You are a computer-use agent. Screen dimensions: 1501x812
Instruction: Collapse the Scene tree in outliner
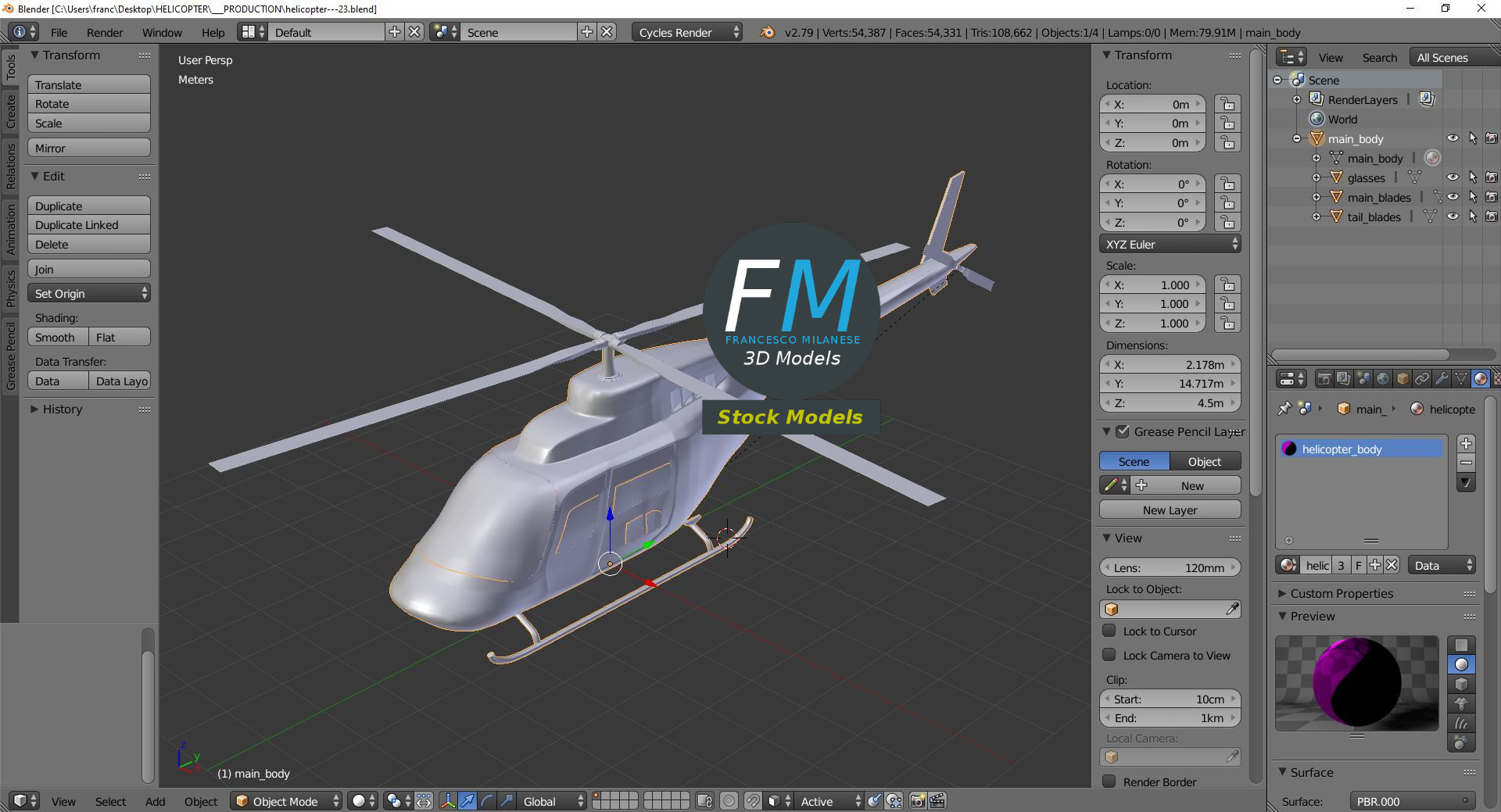coord(1277,80)
